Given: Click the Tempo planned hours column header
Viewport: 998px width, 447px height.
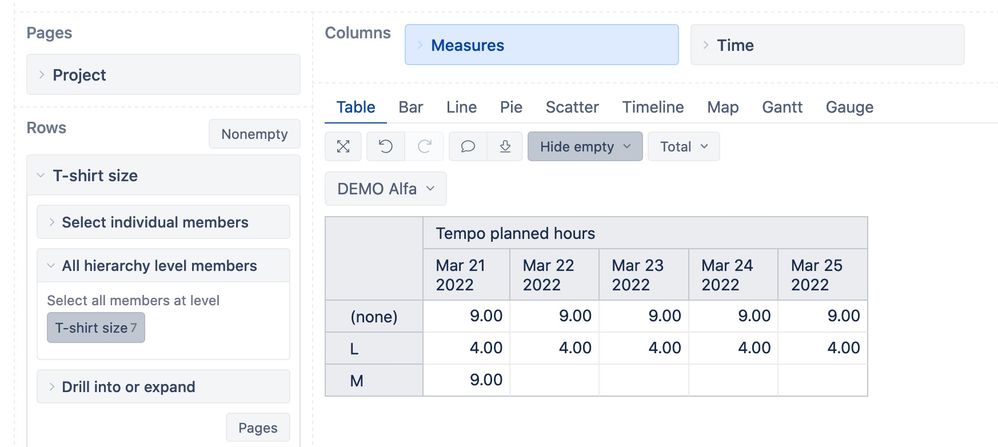Looking at the screenshot, I should click(516, 233).
